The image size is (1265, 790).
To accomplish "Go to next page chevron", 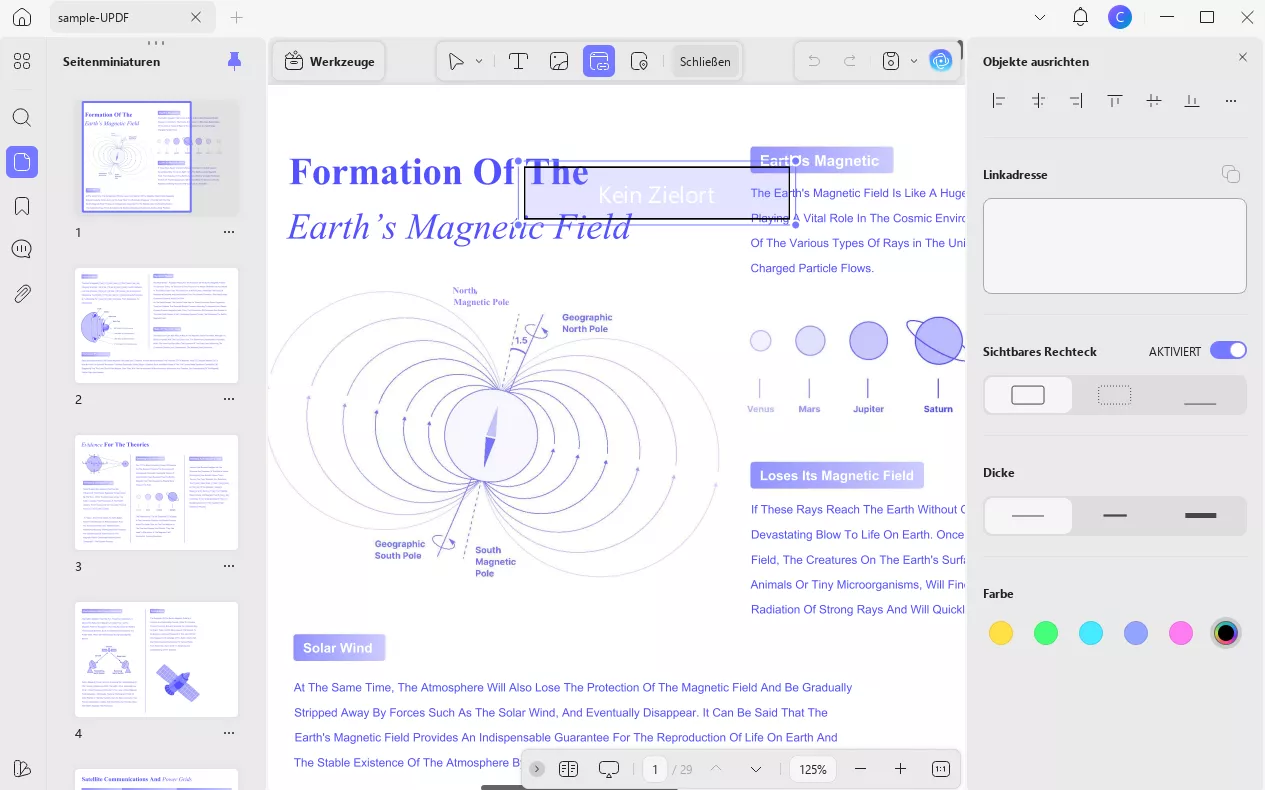I will click(x=756, y=769).
